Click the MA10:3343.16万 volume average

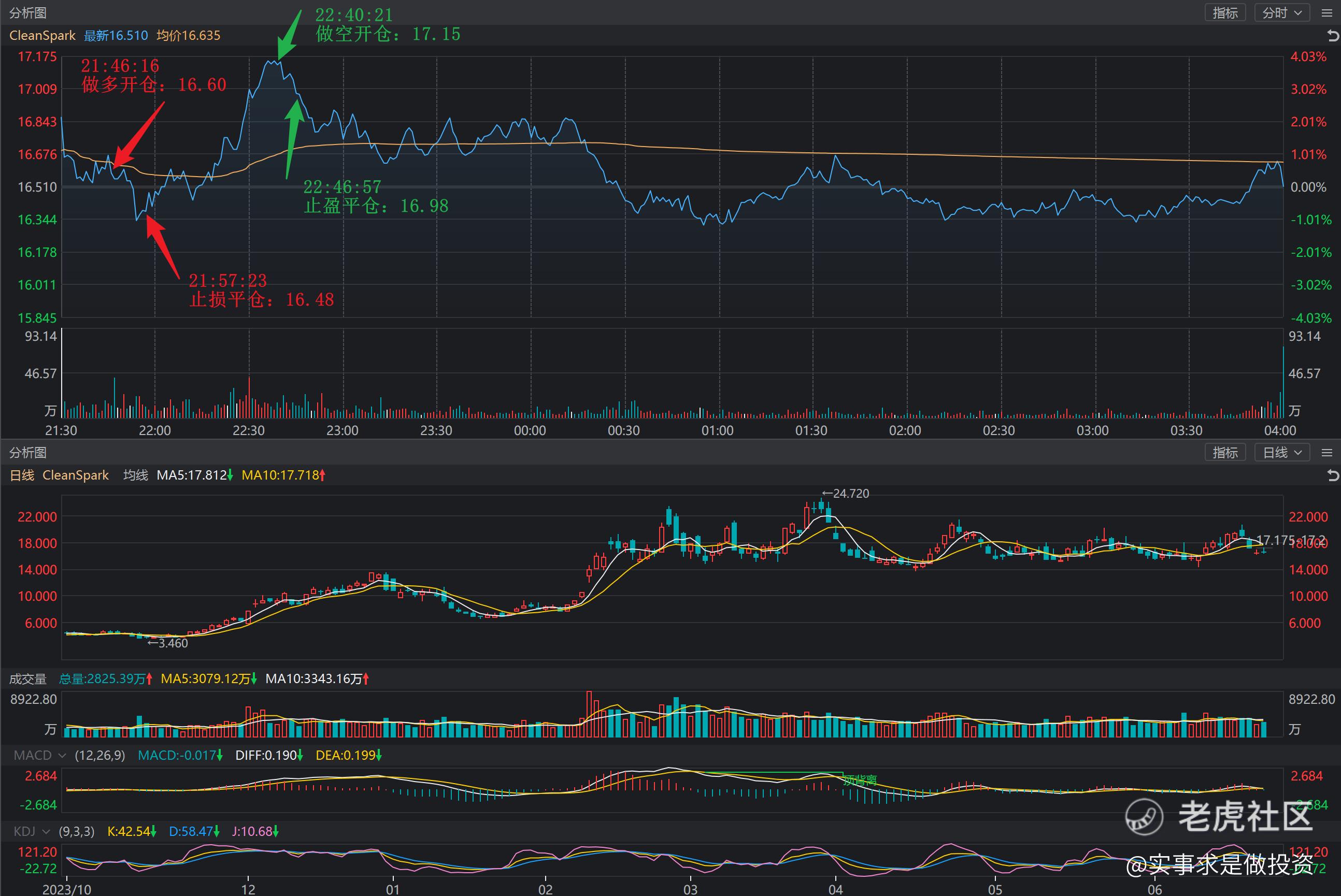pos(317,679)
